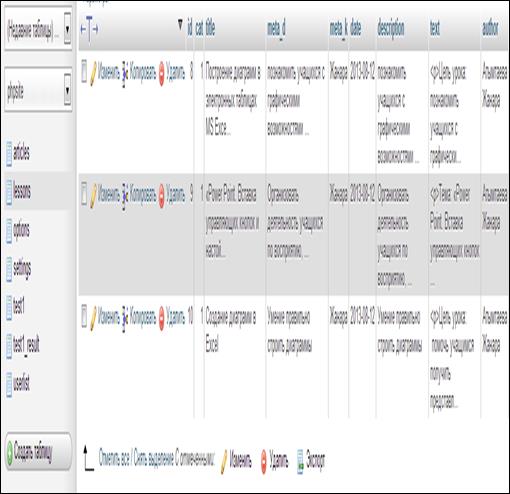Viewport: 510px width, 494px height.
Task: Click red delete icon in row id 8
Action: click(162, 74)
